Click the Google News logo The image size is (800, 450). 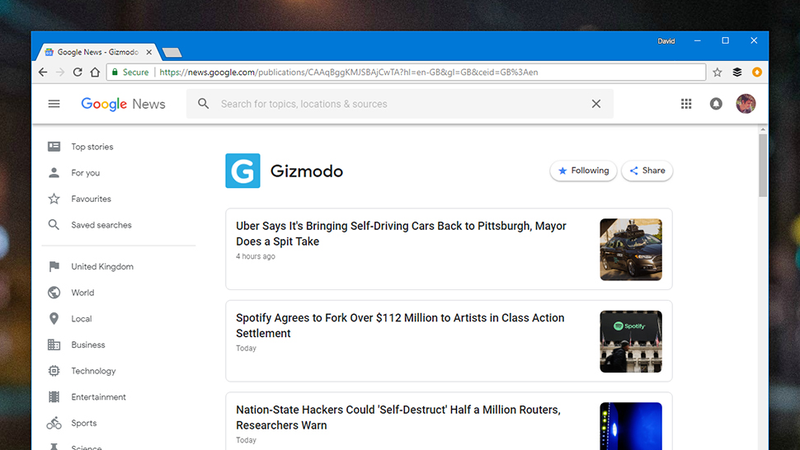[123, 104]
